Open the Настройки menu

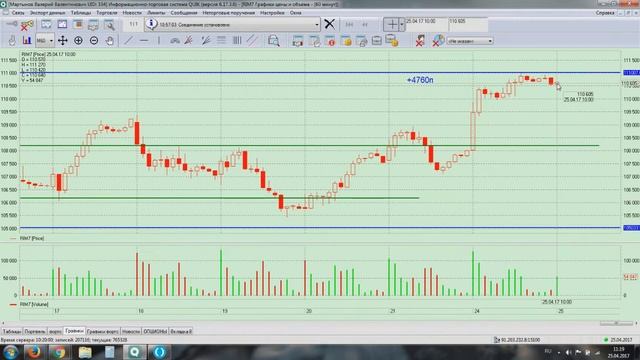coord(272,13)
